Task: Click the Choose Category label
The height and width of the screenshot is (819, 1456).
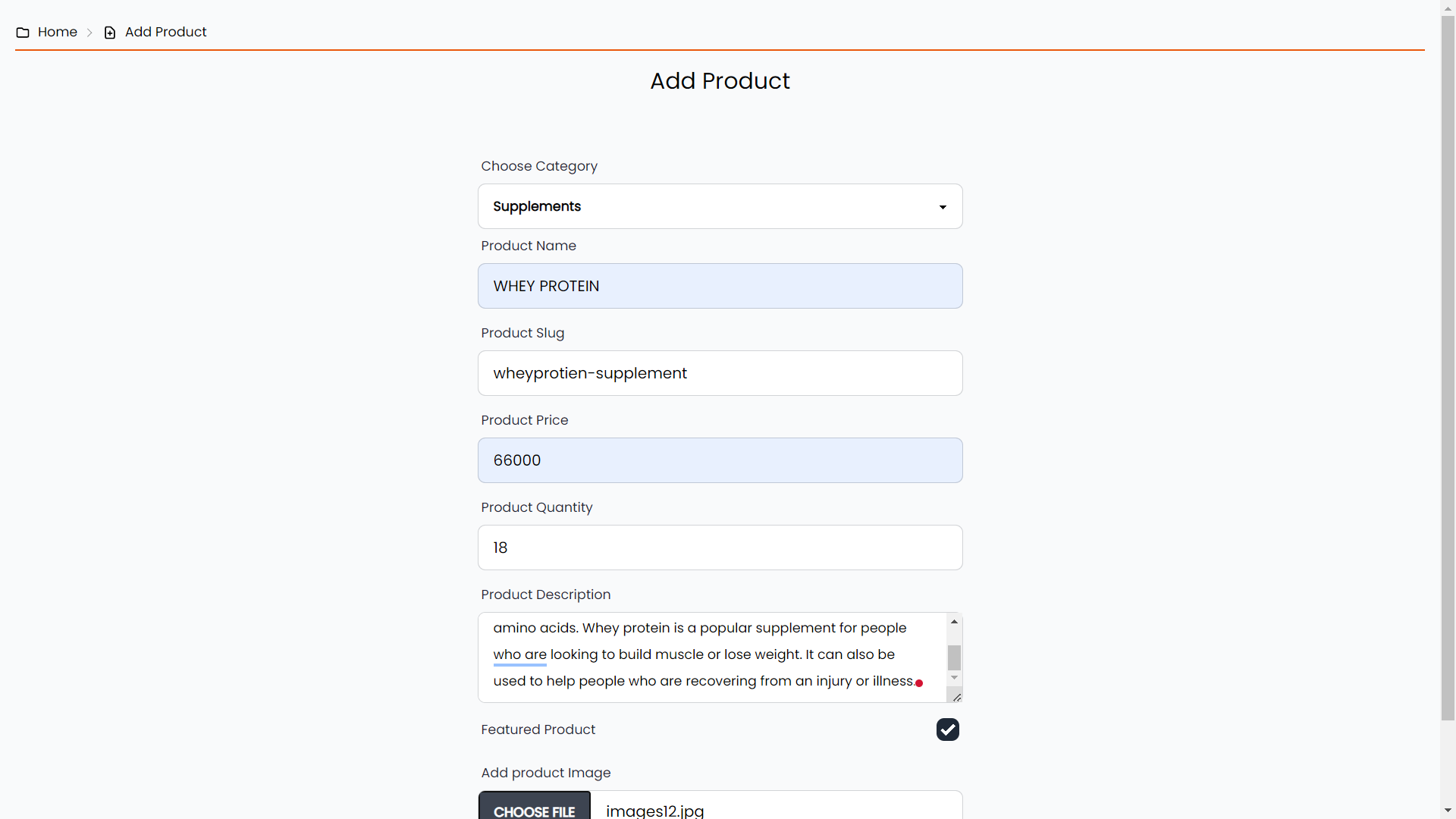Action: point(538,166)
